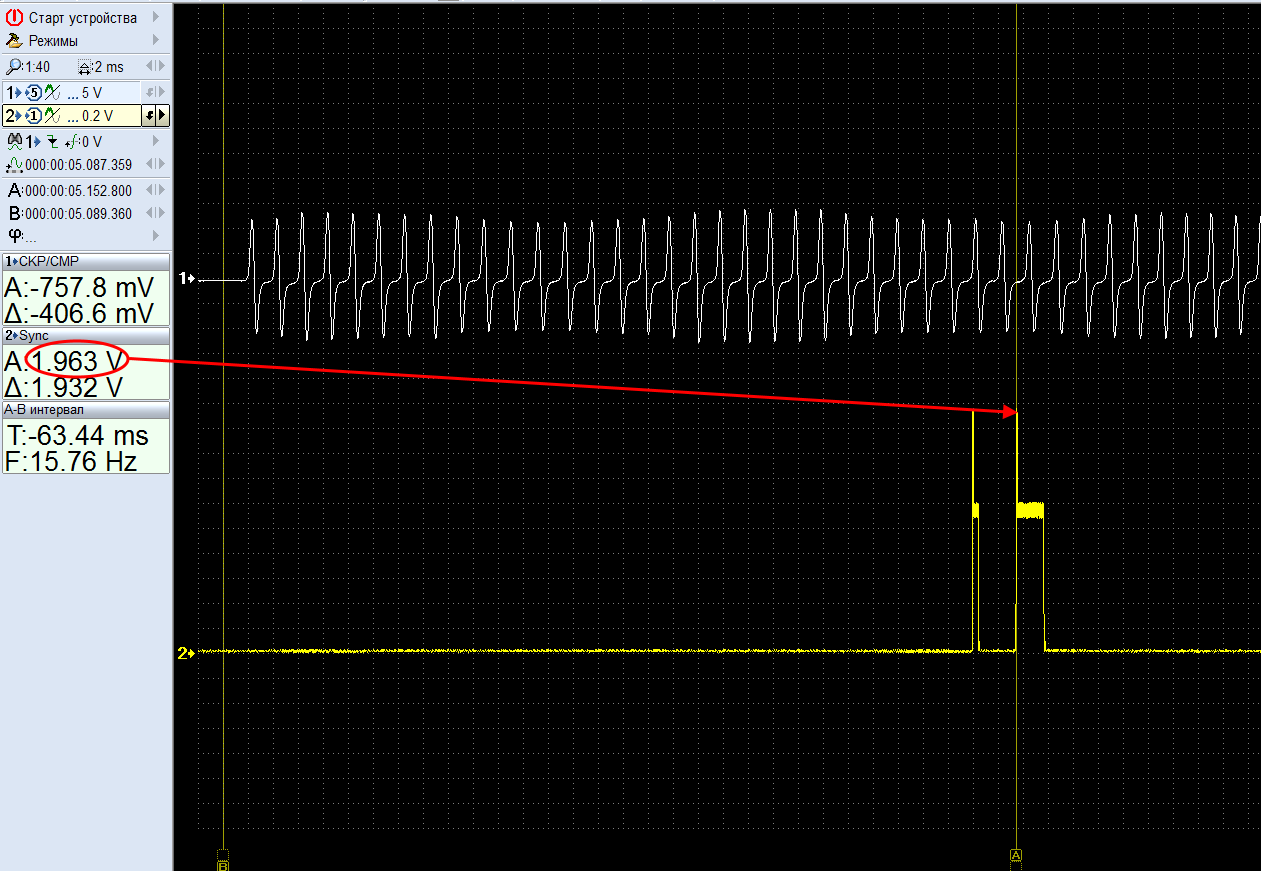
Task: Click channel 1 waveform coupling icon
Action: tap(53, 92)
